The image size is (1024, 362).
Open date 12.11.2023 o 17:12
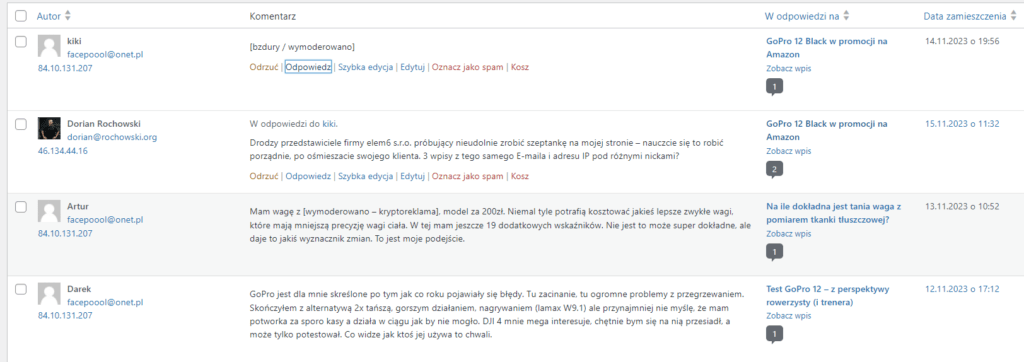coord(963,288)
